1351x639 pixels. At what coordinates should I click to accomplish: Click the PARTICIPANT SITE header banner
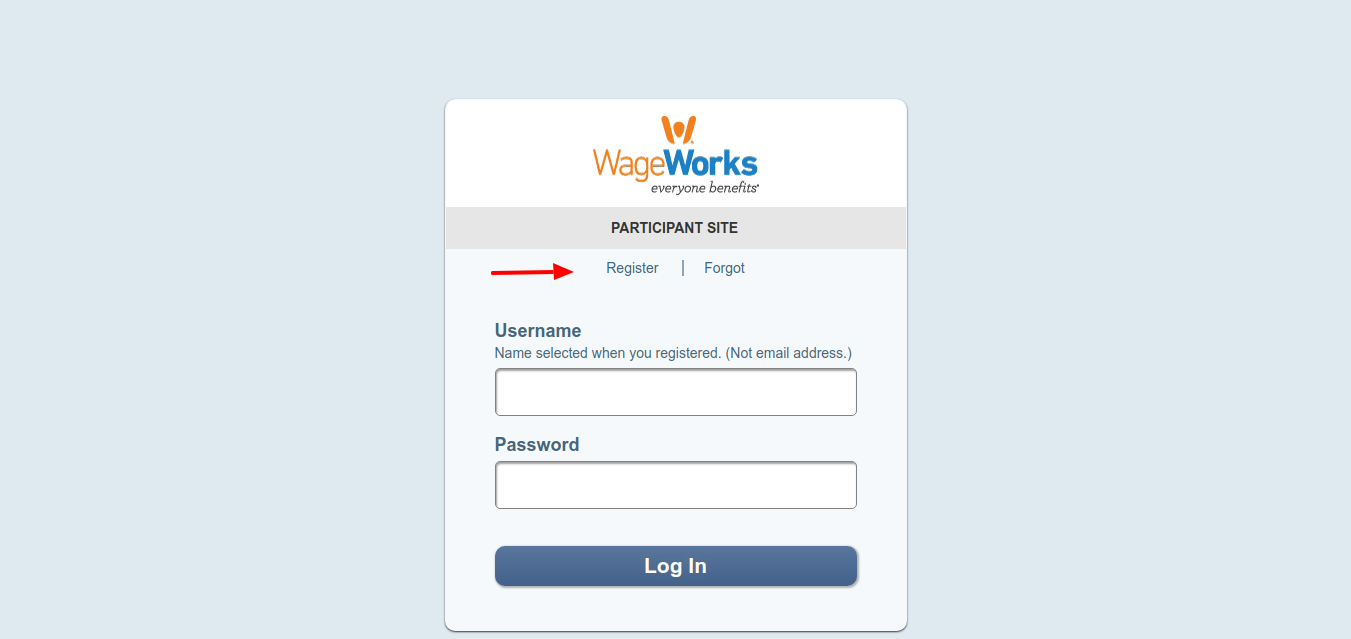(x=676, y=228)
